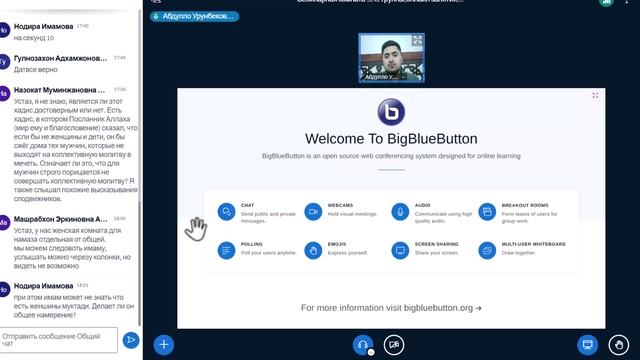Viewport: 640px width, 360px height.
Task: Click the 'BREAKOUT ROOMS' label on slide
Action: (x=525, y=205)
